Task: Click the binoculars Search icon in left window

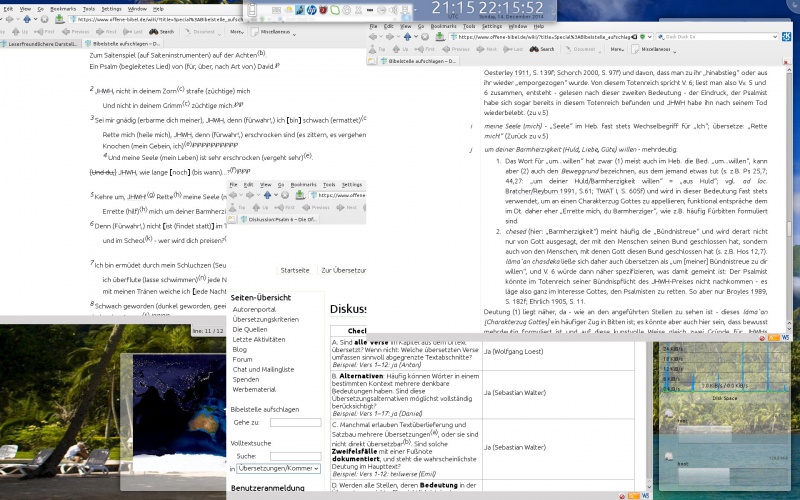Action: (153, 31)
